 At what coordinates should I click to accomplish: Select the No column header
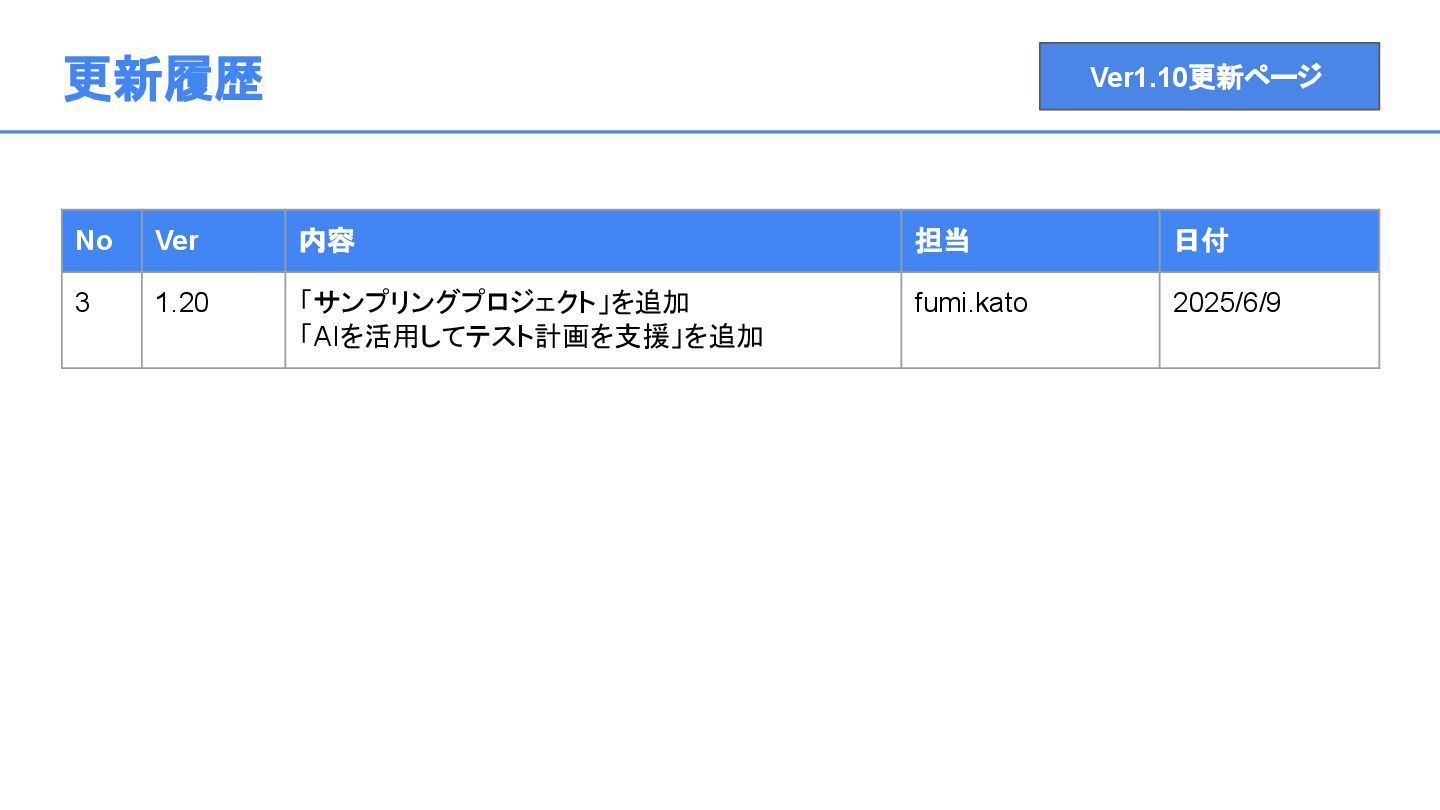(94, 241)
